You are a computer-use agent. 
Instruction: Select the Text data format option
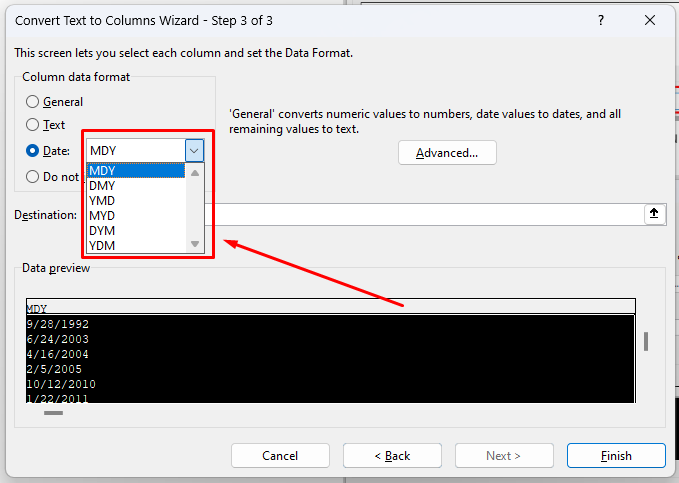coord(32,125)
